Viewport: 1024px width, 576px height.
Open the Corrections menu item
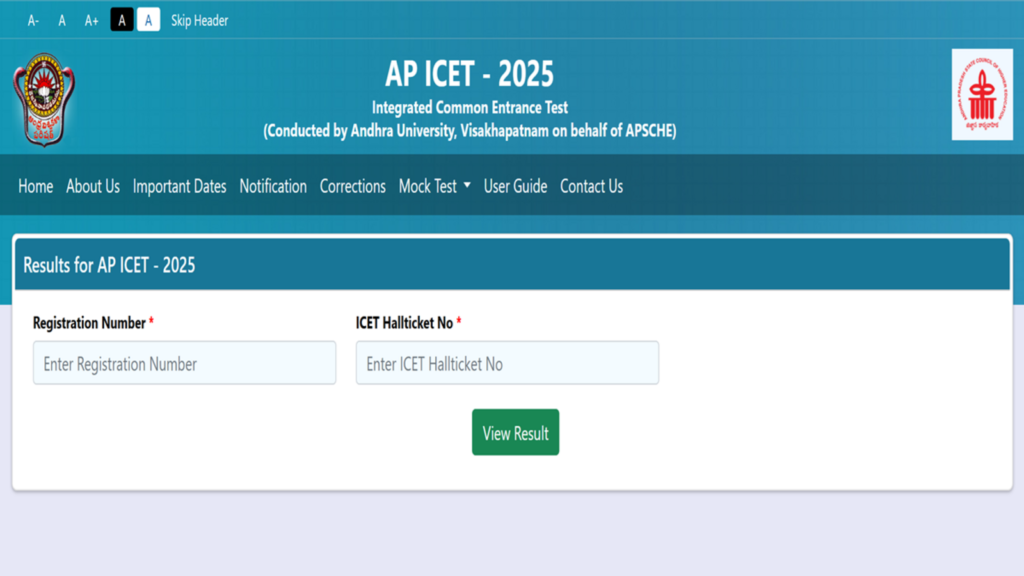point(353,186)
